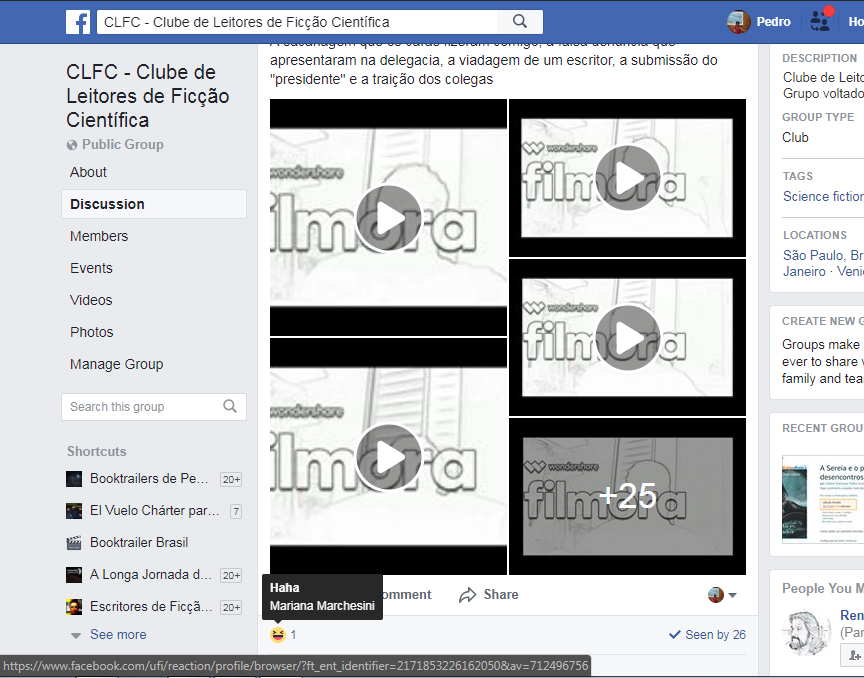Click the El Vuelo Chárter shortcut icon
The image size is (864, 678).
coord(74,510)
